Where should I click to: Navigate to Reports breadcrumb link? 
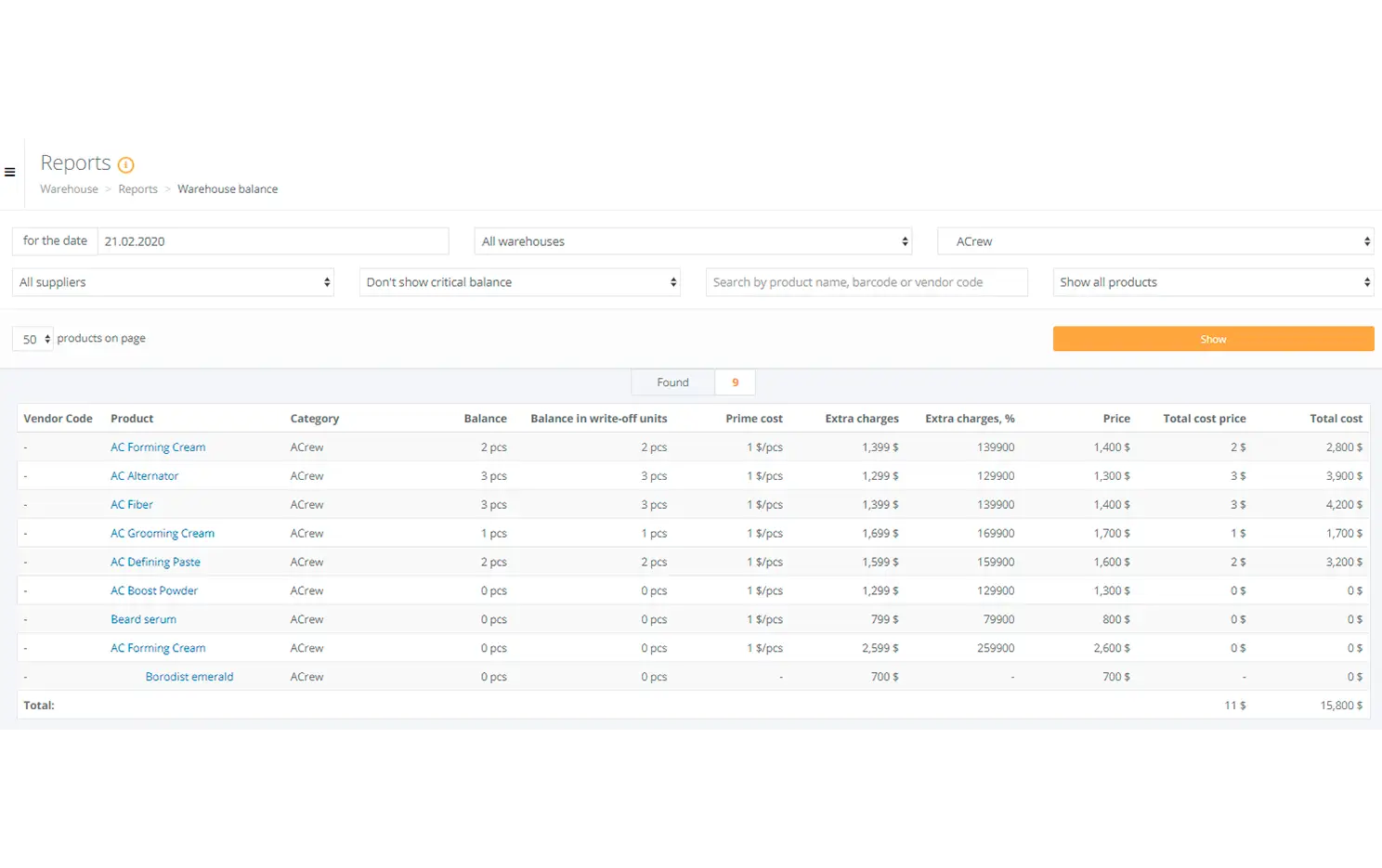(x=137, y=189)
